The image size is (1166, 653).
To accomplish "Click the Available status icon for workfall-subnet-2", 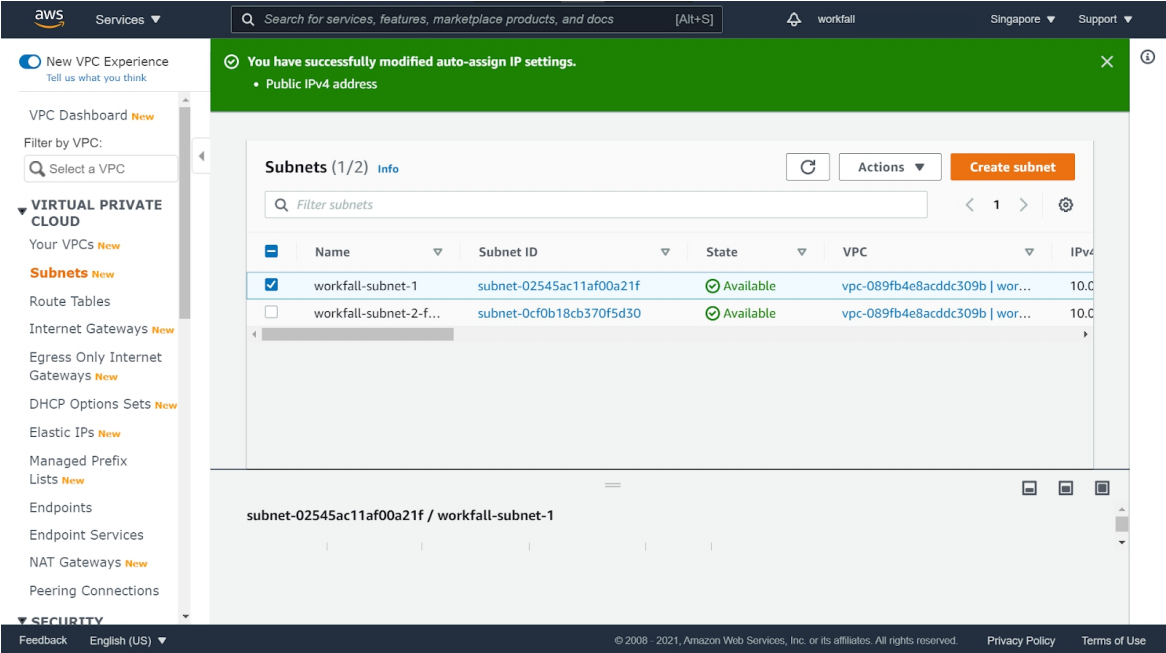I will (x=712, y=314).
